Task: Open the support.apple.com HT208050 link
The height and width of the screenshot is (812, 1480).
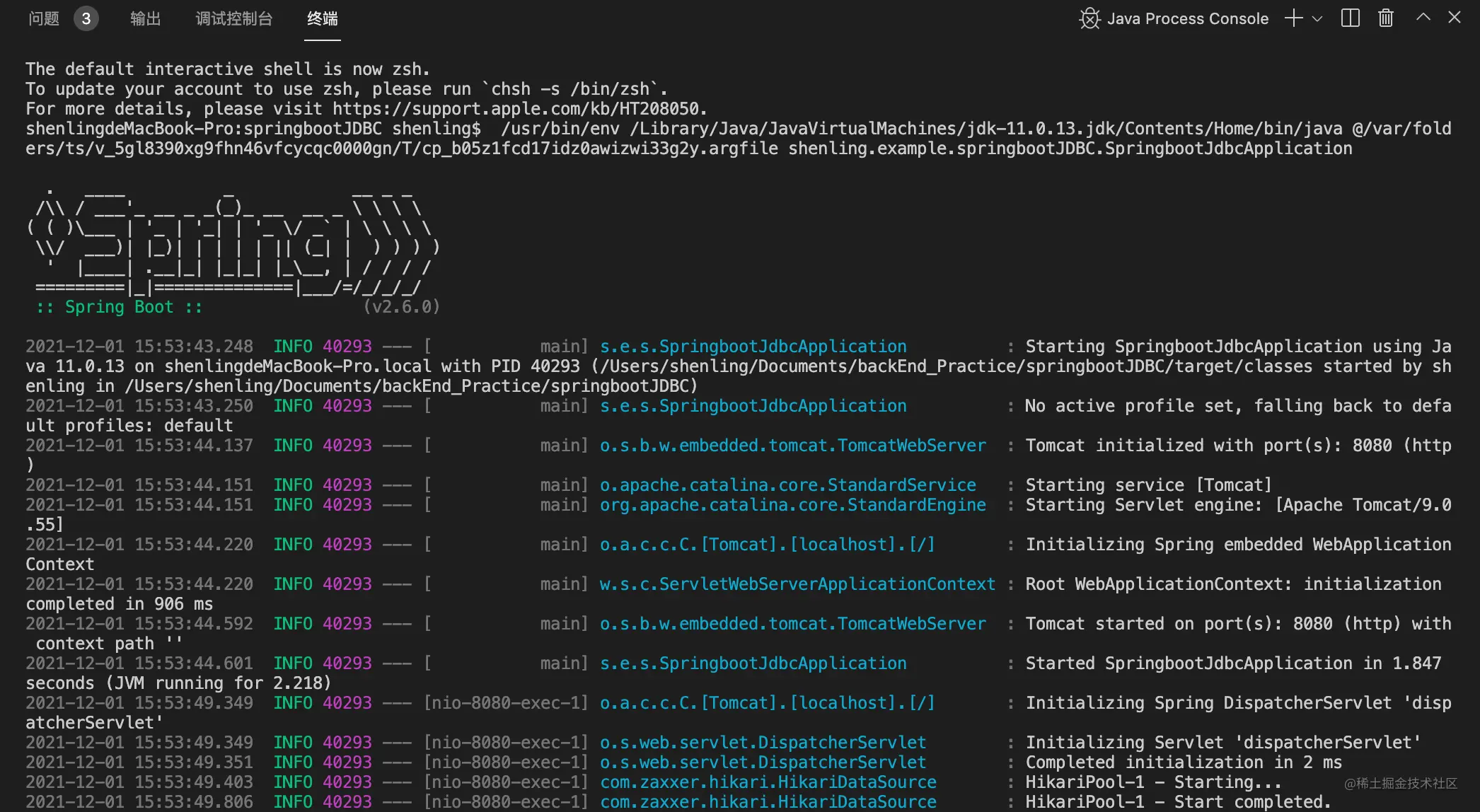Action: (x=516, y=109)
